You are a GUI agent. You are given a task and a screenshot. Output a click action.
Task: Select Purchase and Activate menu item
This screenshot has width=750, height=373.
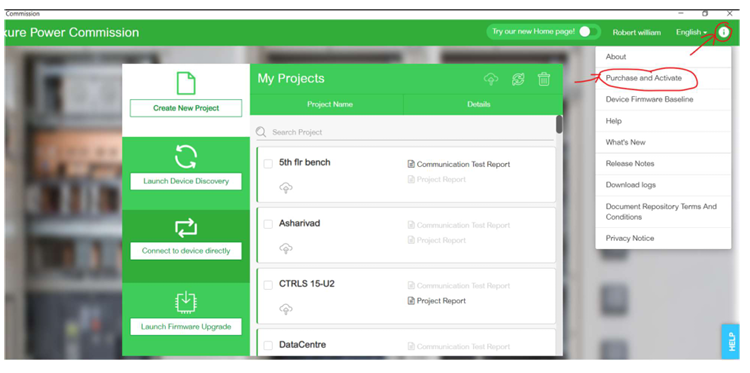663,78
